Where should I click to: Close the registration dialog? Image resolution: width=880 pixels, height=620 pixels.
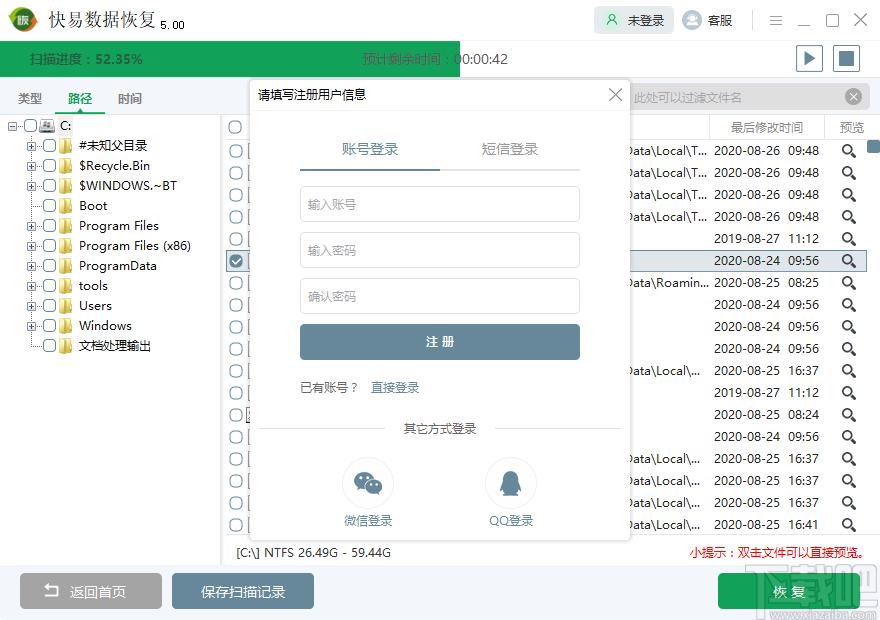[615, 95]
